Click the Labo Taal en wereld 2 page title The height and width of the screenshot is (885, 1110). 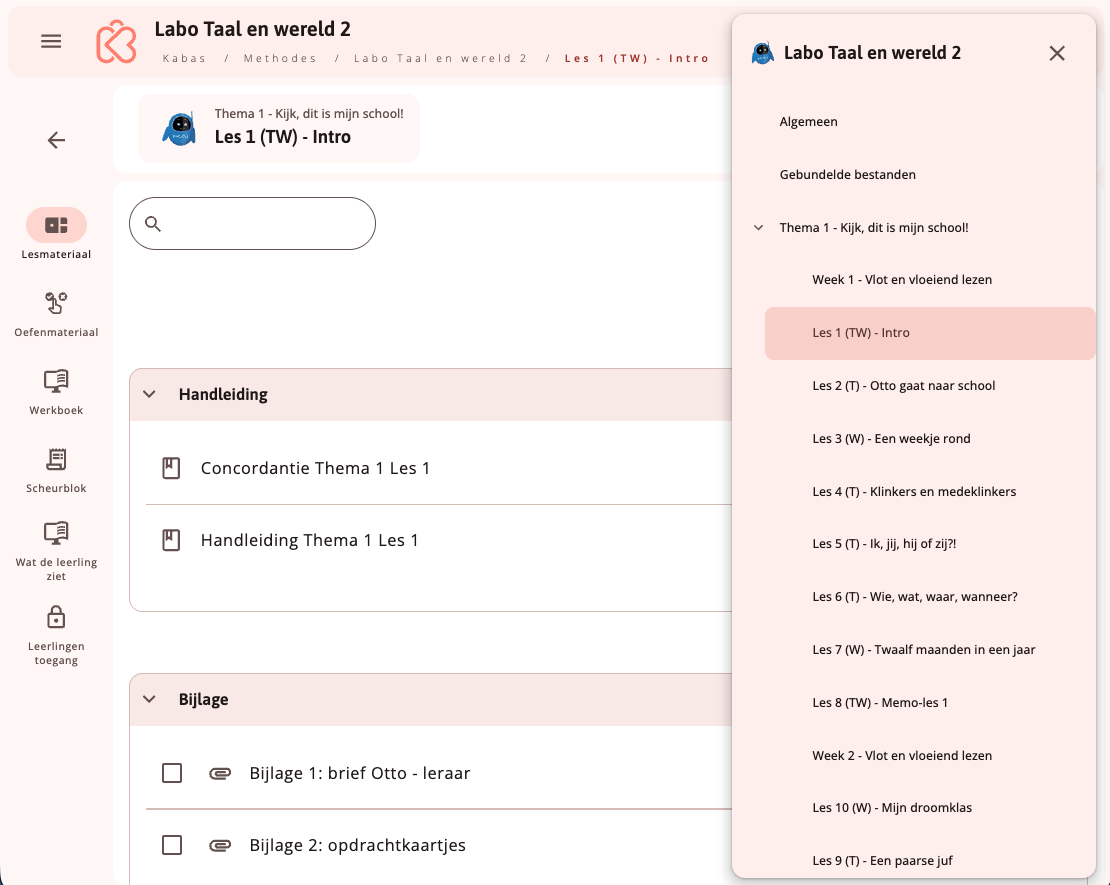253,29
